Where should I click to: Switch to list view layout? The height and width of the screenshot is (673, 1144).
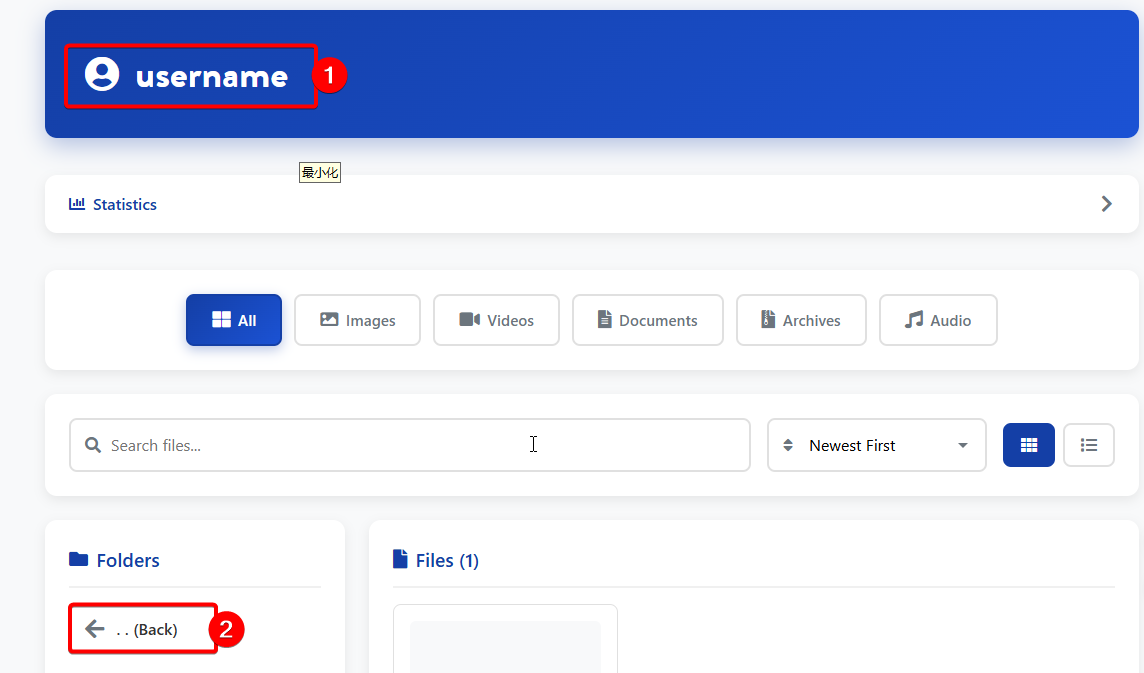1089,445
